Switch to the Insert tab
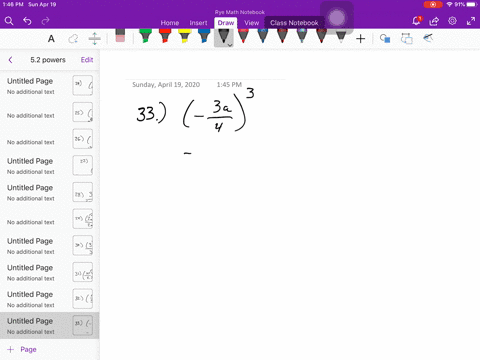Viewport: 480px width, 360px height. coord(198,23)
